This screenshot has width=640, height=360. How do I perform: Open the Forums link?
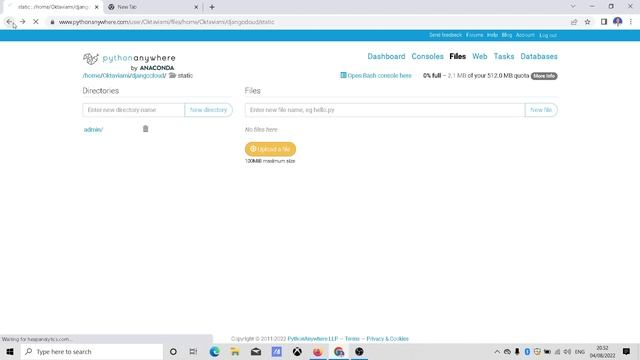pyautogui.click(x=474, y=35)
